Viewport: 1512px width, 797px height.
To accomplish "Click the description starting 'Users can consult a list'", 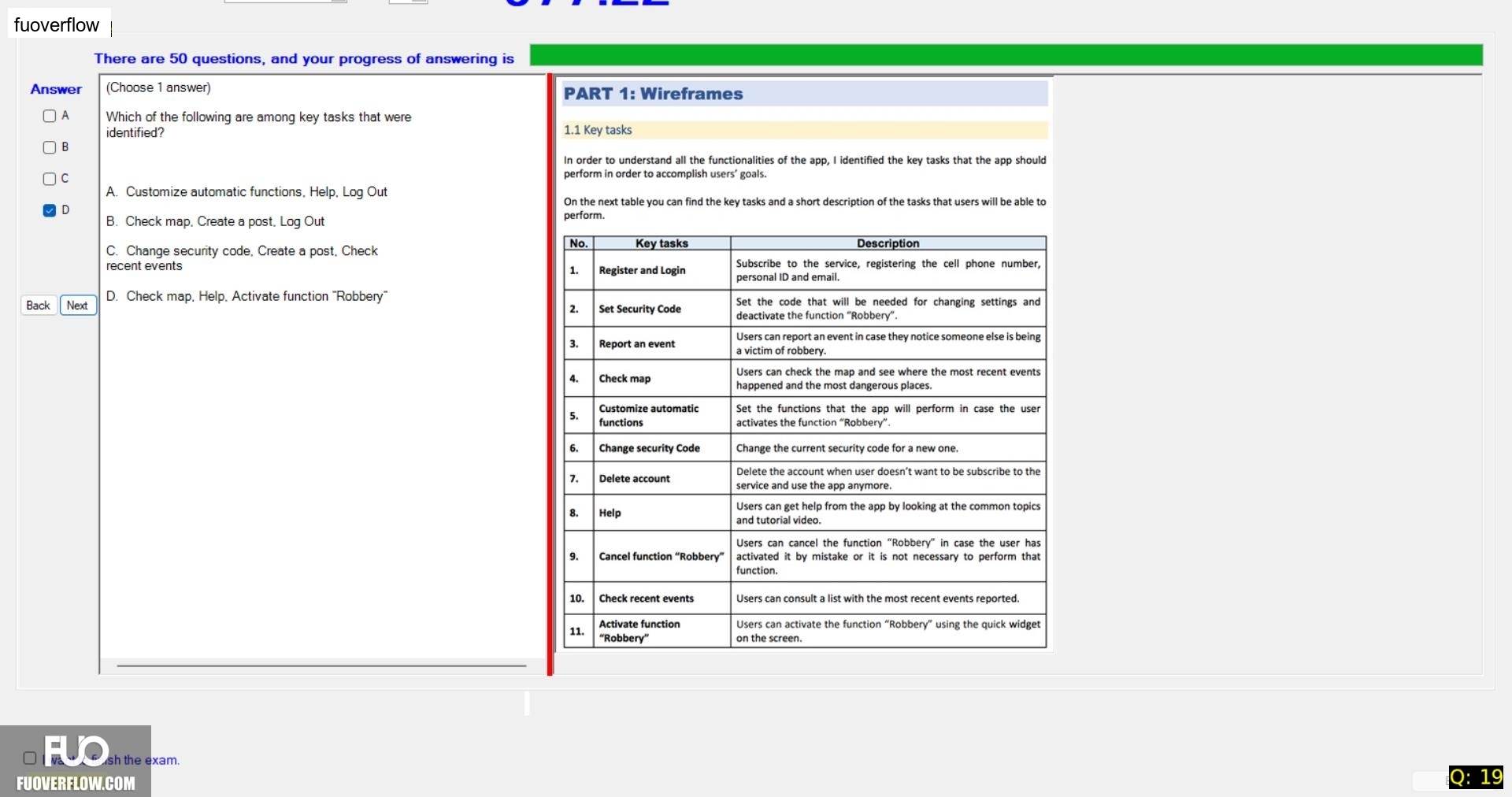I will click(x=877, y=599).
